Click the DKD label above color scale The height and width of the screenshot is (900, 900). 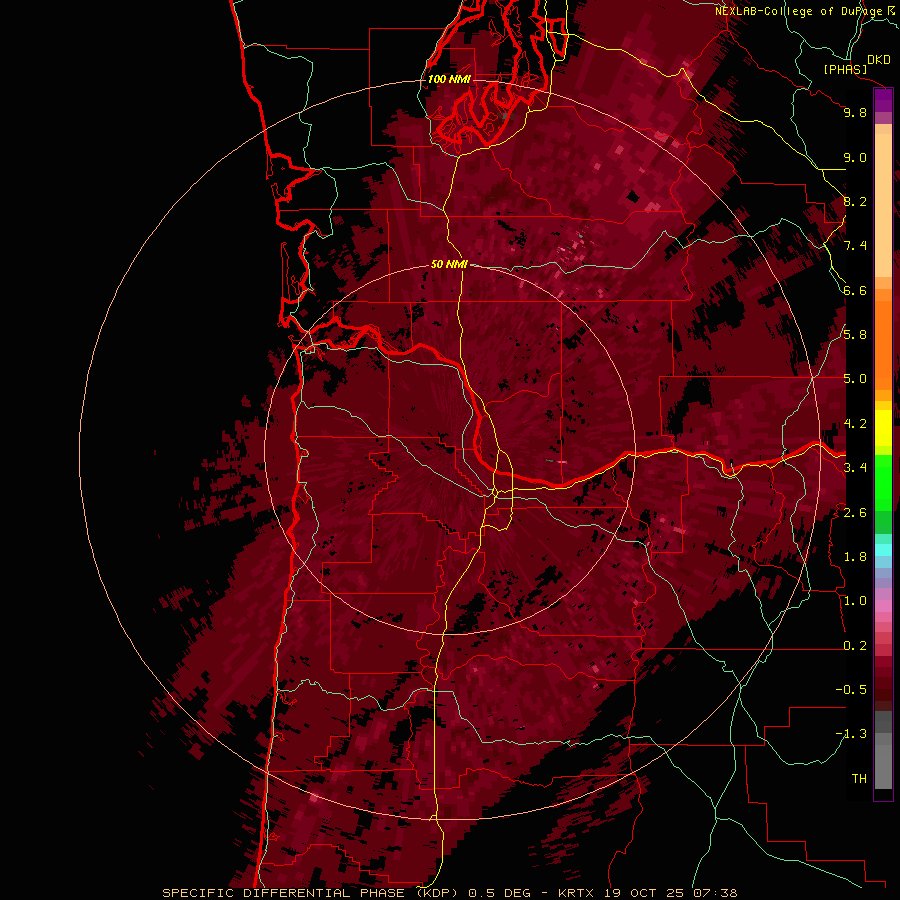coord(879,60)
